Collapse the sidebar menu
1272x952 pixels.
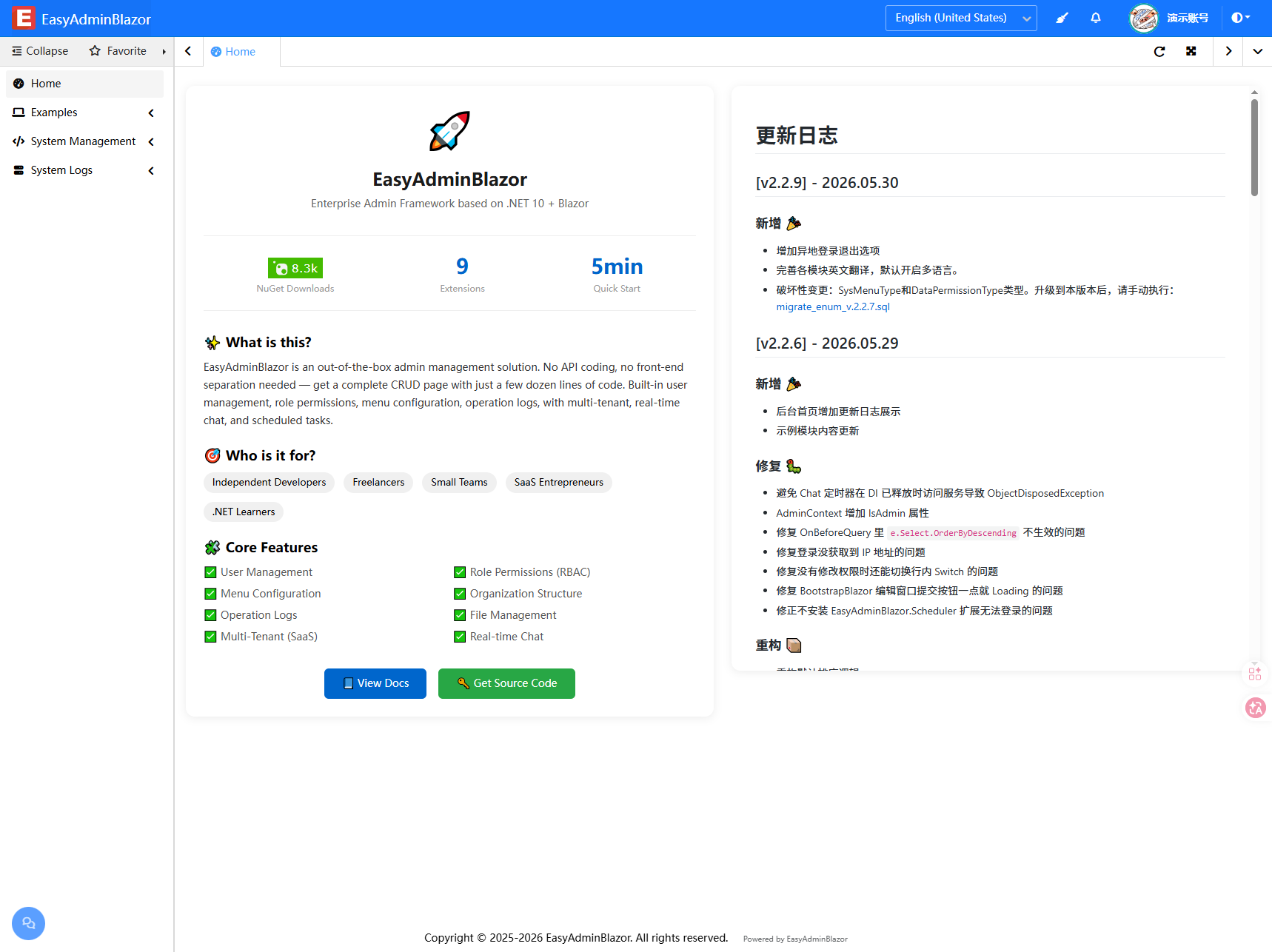40,51
